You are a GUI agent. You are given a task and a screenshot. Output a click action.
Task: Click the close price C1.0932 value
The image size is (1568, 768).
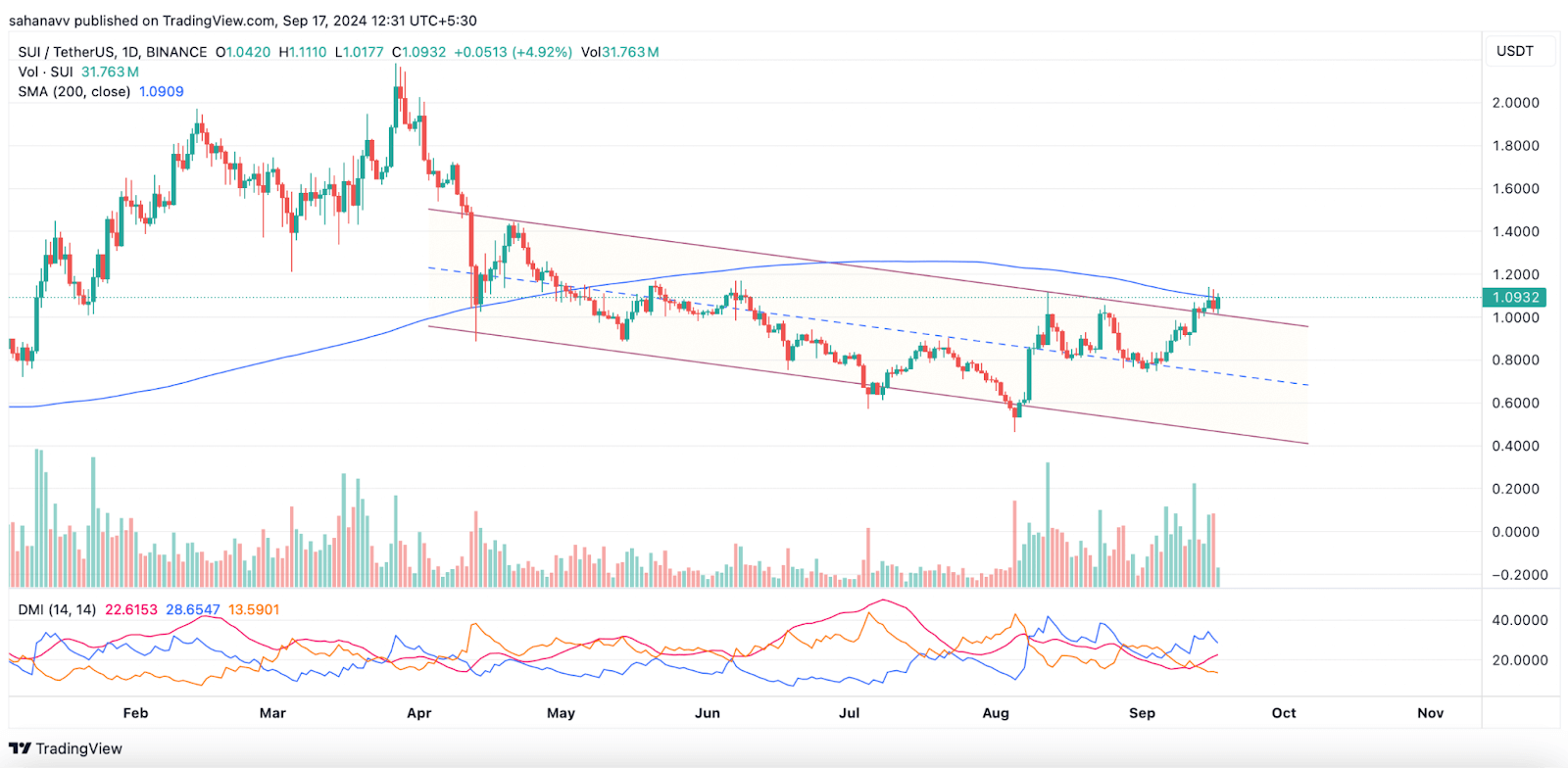pos(418,52)
